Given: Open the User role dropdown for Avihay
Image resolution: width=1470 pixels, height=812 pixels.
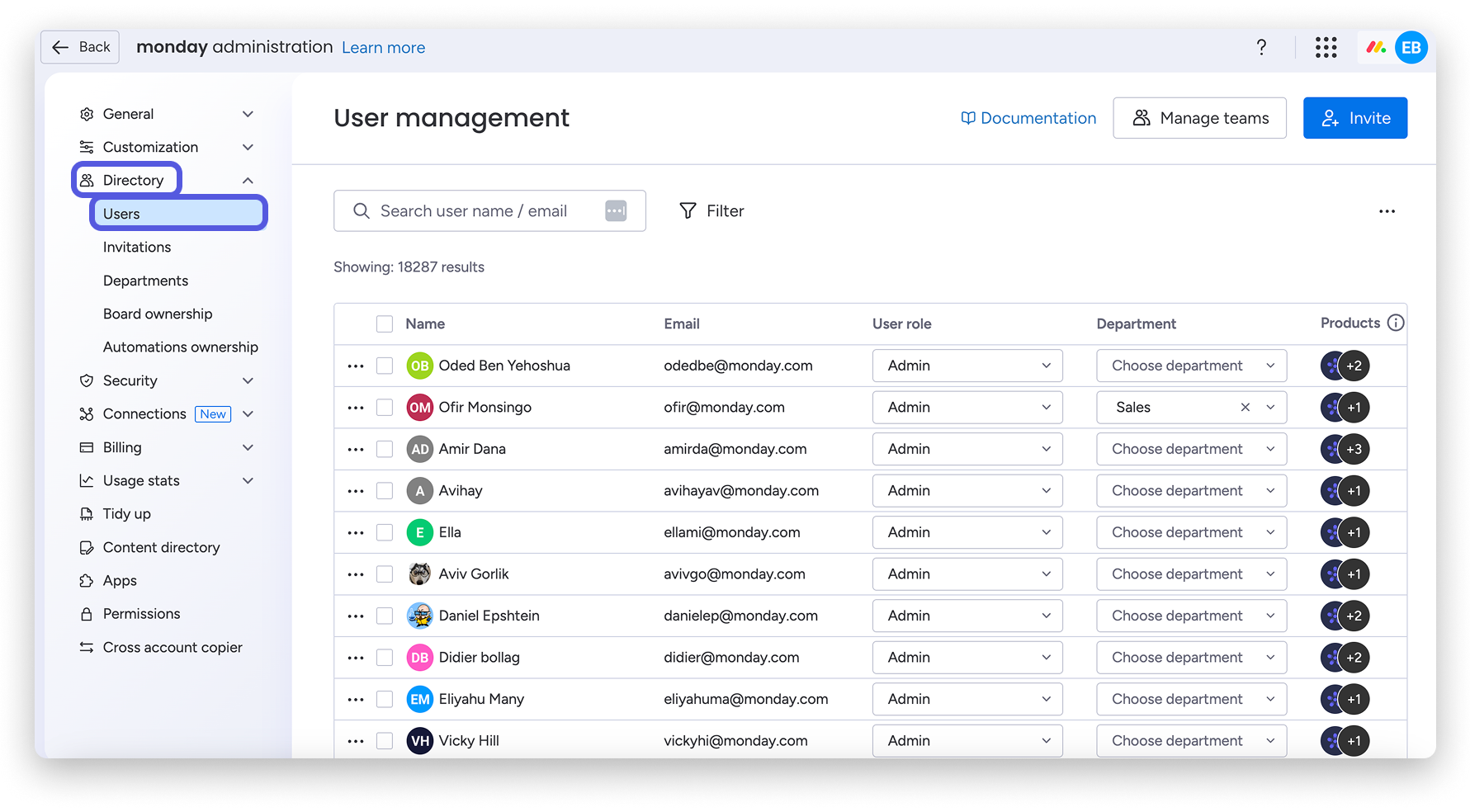Looking at the screenshot, I should click(967, 491).
